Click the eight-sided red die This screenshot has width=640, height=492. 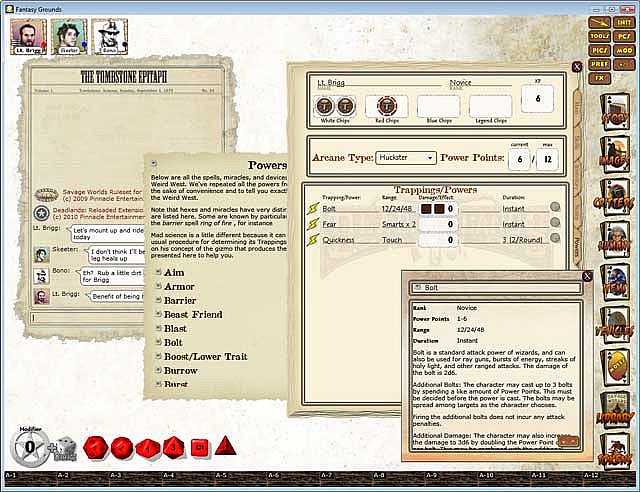coord(173,447)
